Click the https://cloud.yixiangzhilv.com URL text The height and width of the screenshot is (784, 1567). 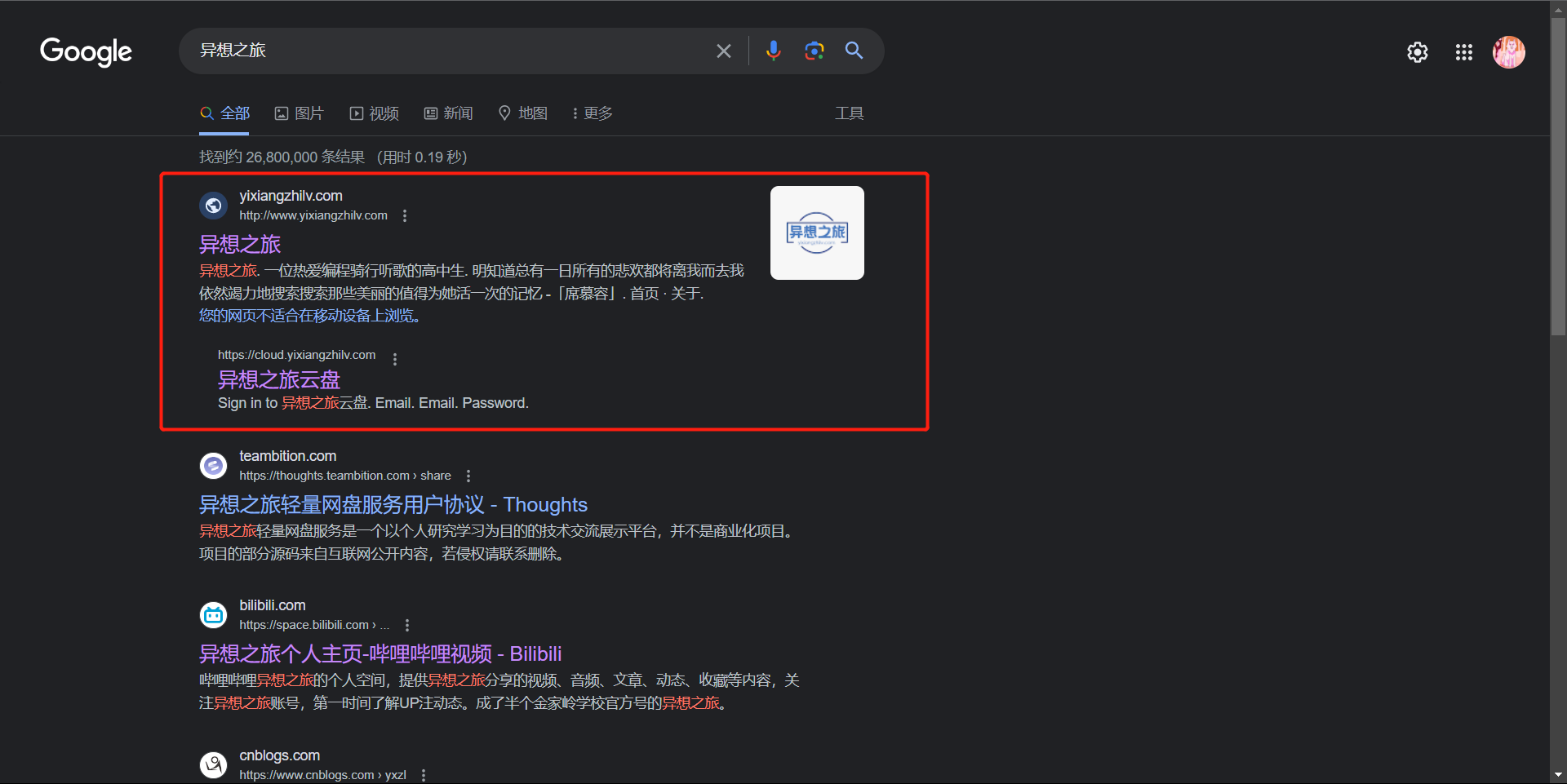[296, 355]
